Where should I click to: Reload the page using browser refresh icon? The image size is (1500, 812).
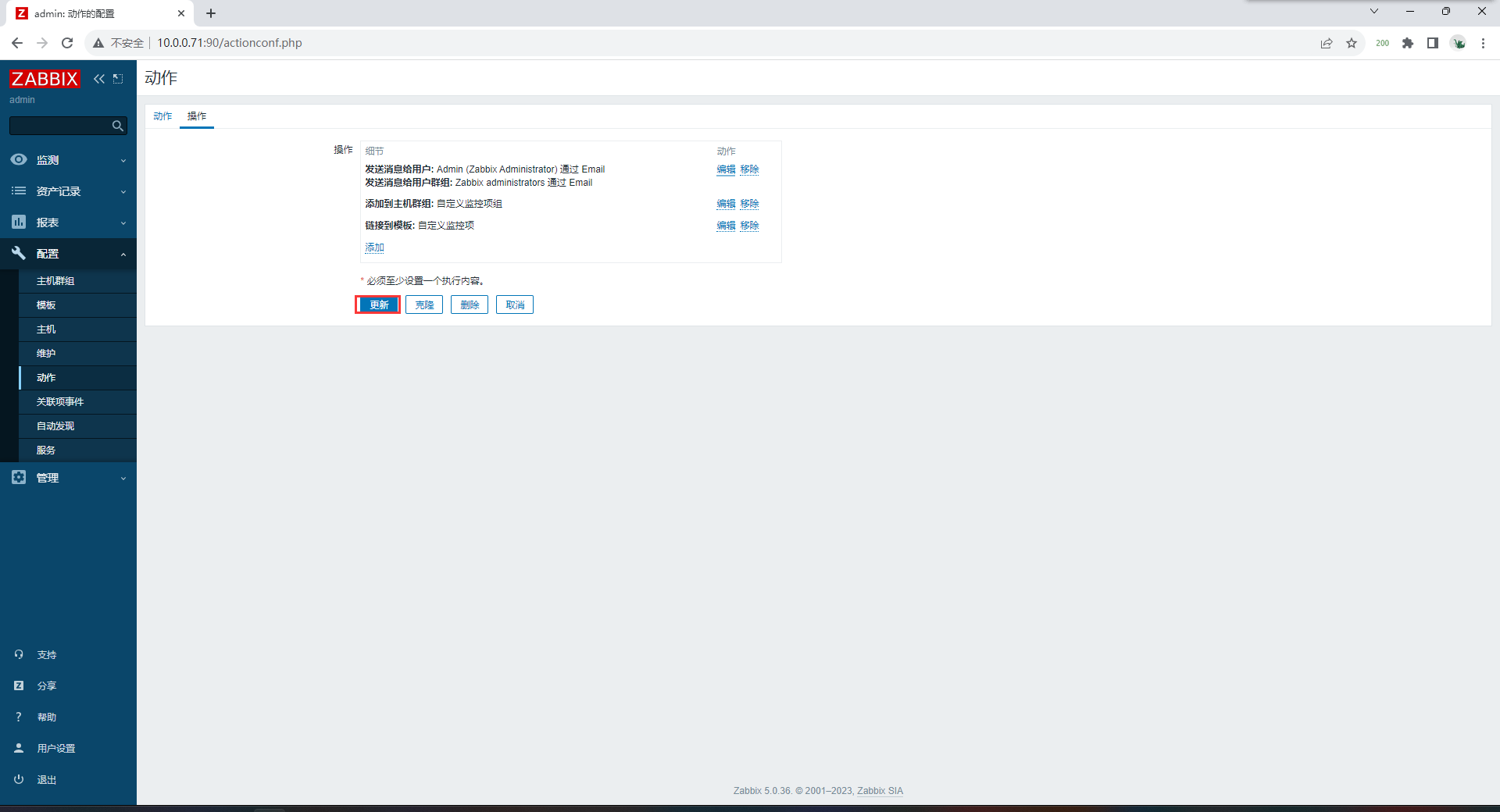pyautogui.click(x=67, y=43)
